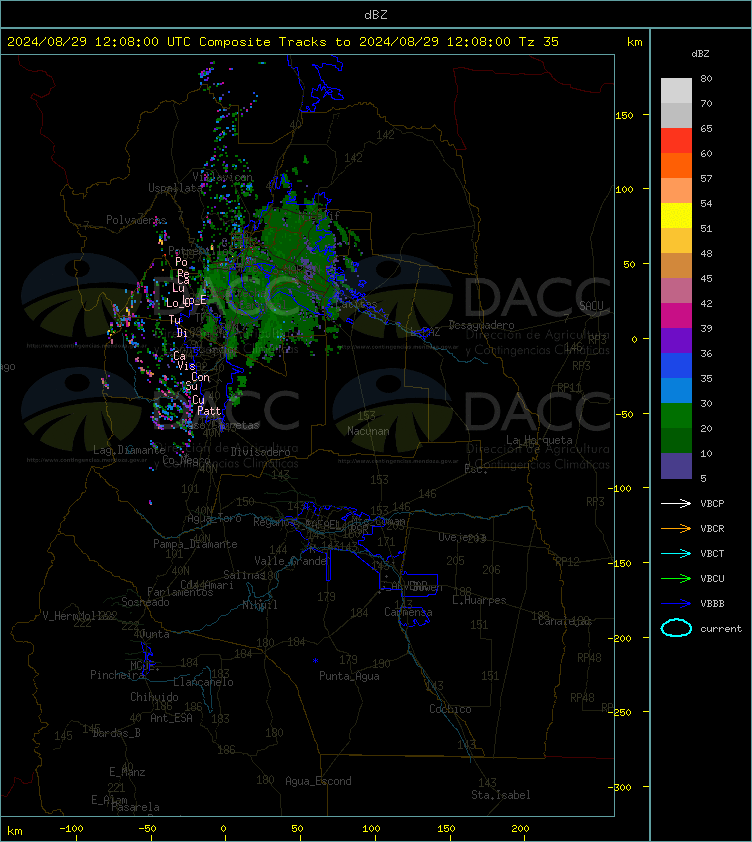The image size is (752, 842).
Task: Select the purple 36-39 dBZ swatch
Action: click(x=676, y=340)
